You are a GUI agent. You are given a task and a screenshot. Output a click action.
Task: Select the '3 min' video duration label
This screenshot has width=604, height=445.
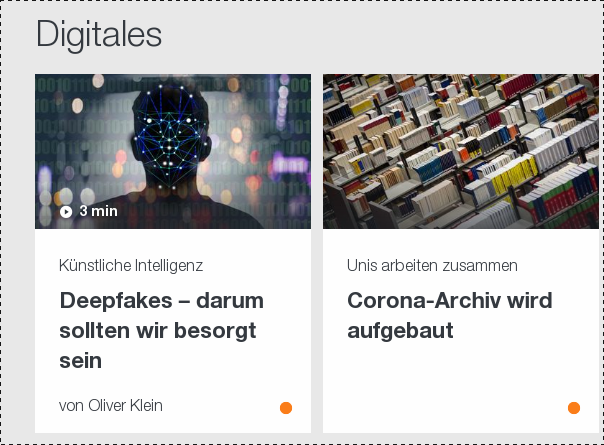(x=98, y=211)
